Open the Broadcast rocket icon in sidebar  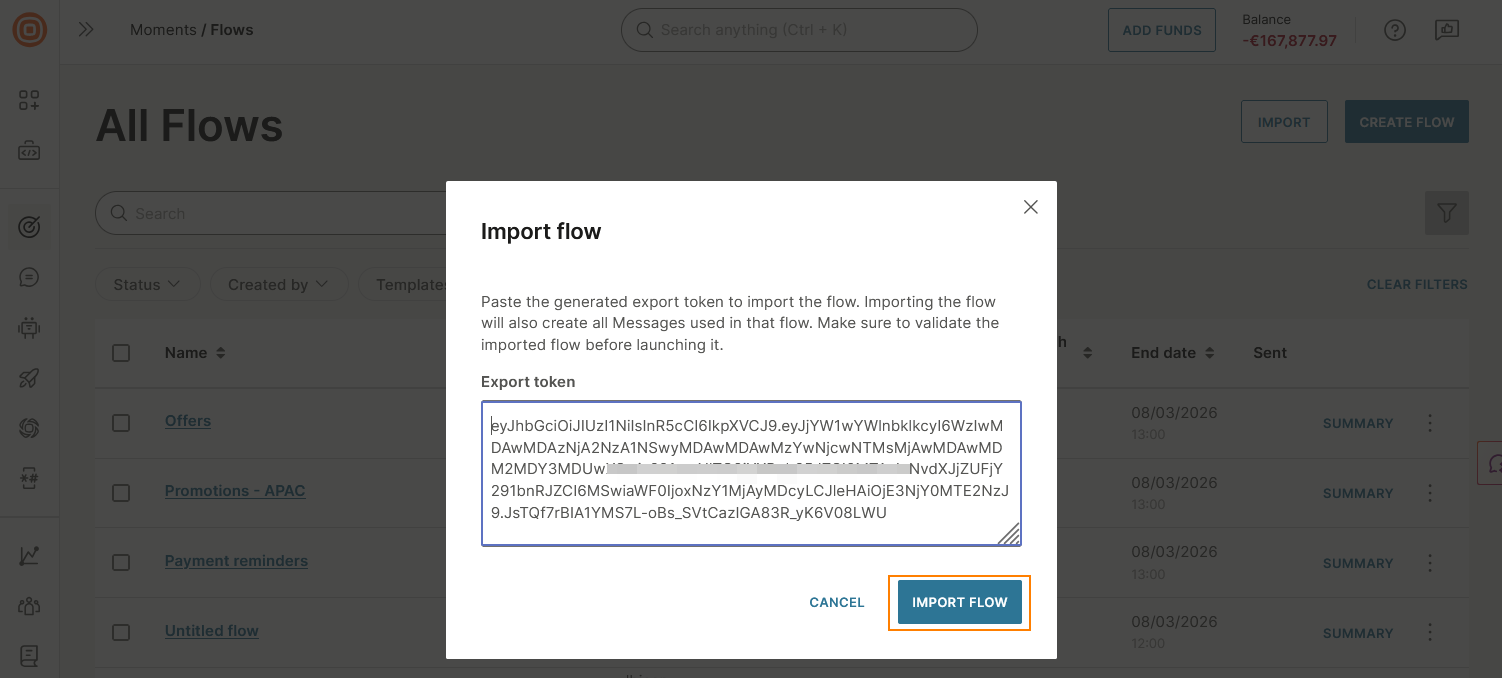(x=30, y=377)
